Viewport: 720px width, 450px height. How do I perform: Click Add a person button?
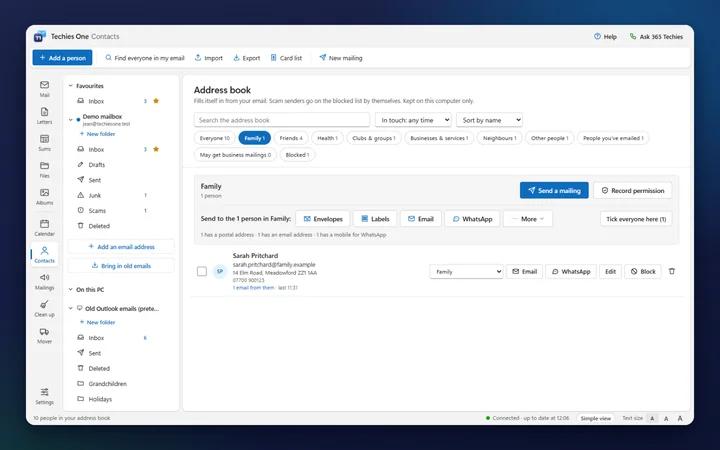pyautogui.click(x=62, y=58)
